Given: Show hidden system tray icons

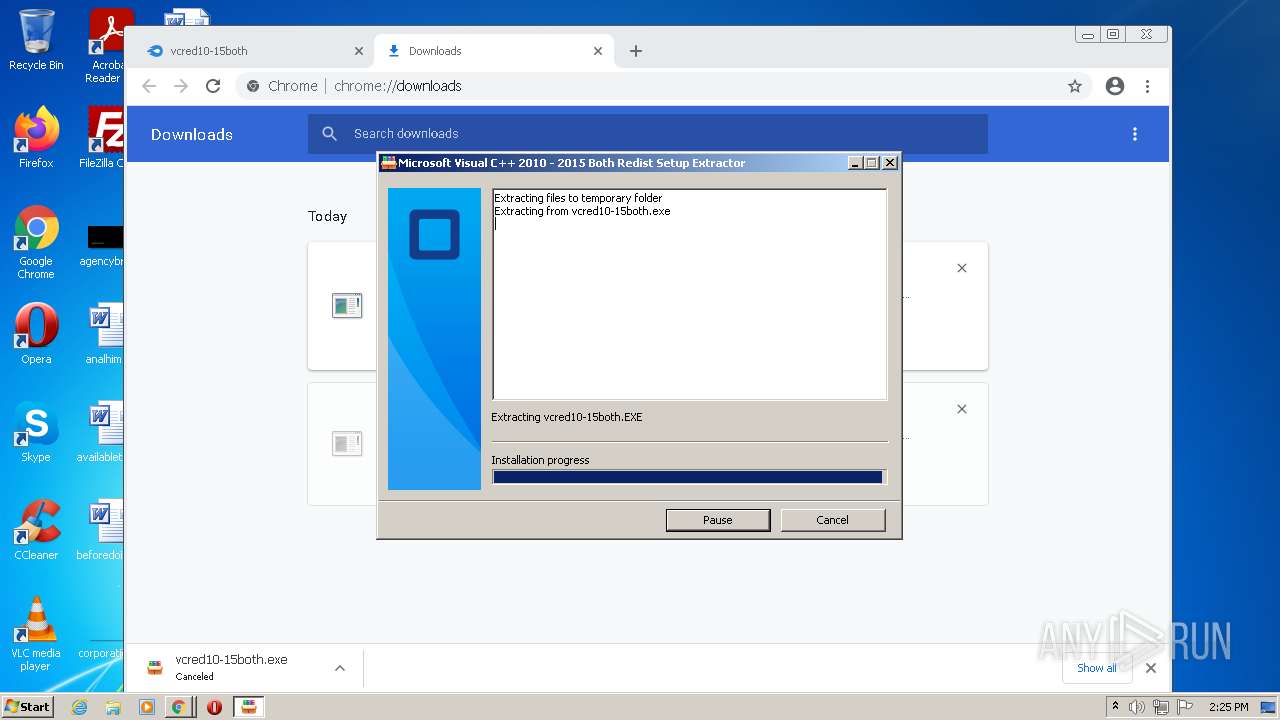Looking at the screenshot, I should point(1115,707).
